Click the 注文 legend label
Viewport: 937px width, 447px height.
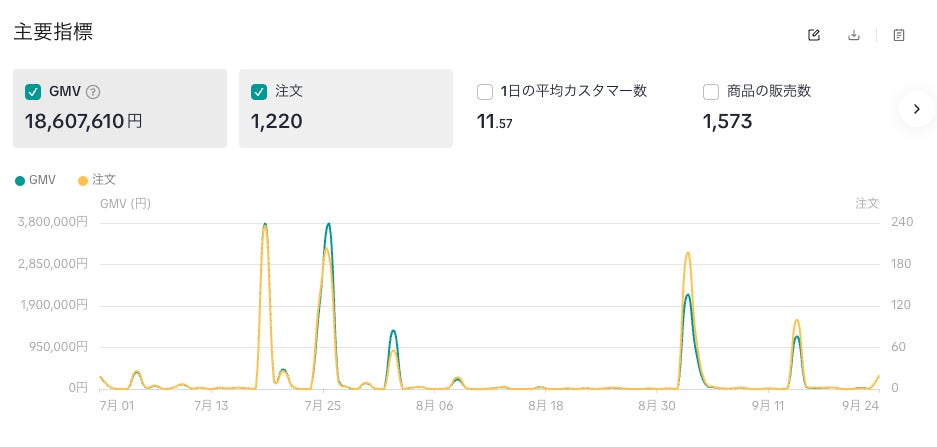[x=104, y=180]
